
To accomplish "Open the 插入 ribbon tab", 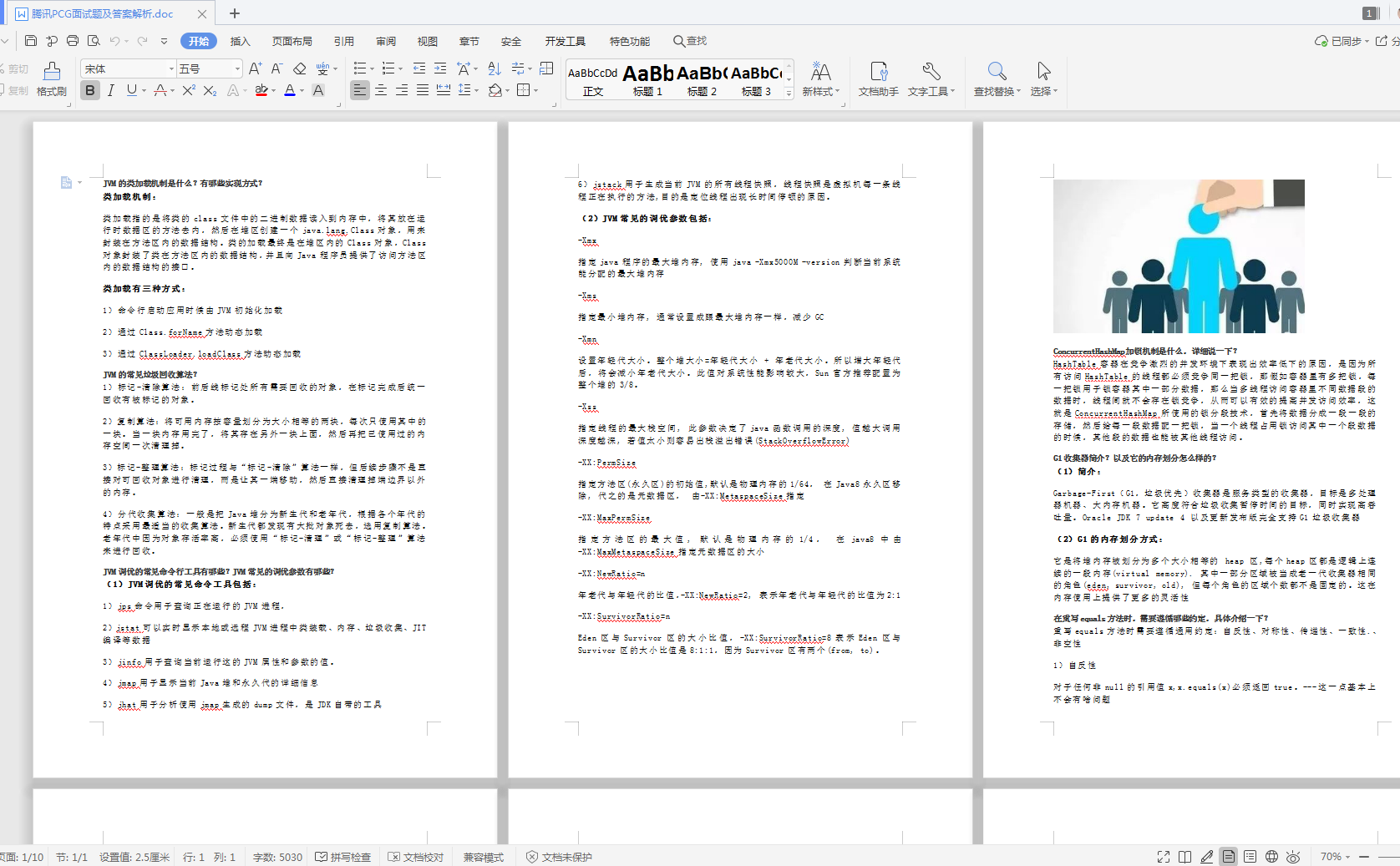I will 241,41.
